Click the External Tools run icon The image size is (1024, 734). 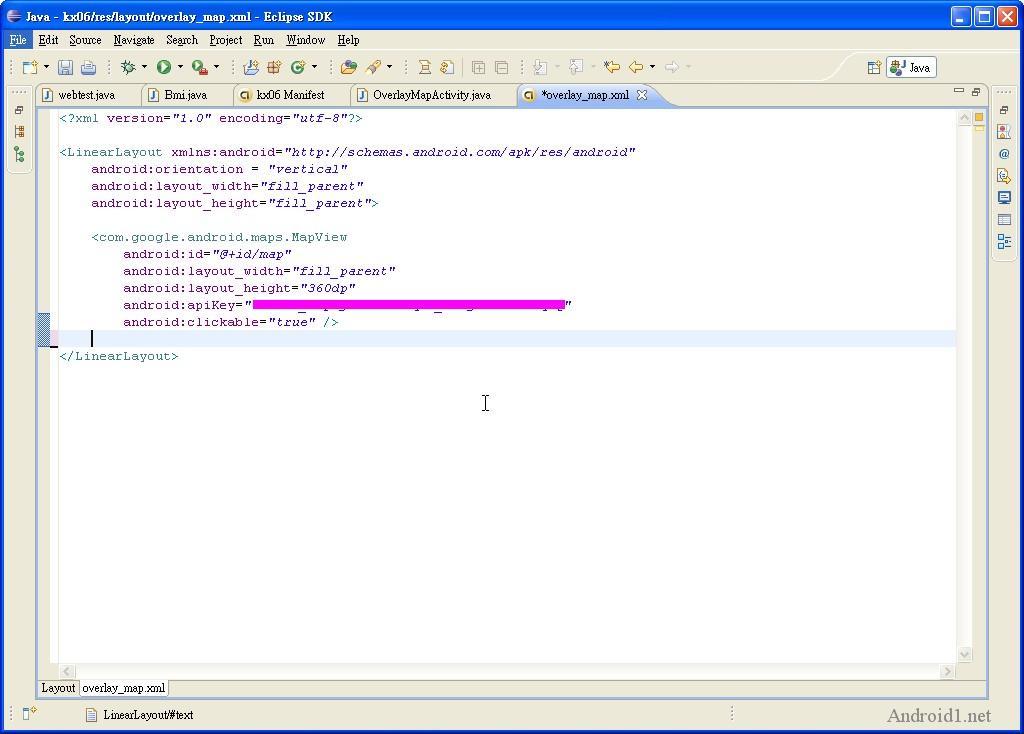coord(200,67)
